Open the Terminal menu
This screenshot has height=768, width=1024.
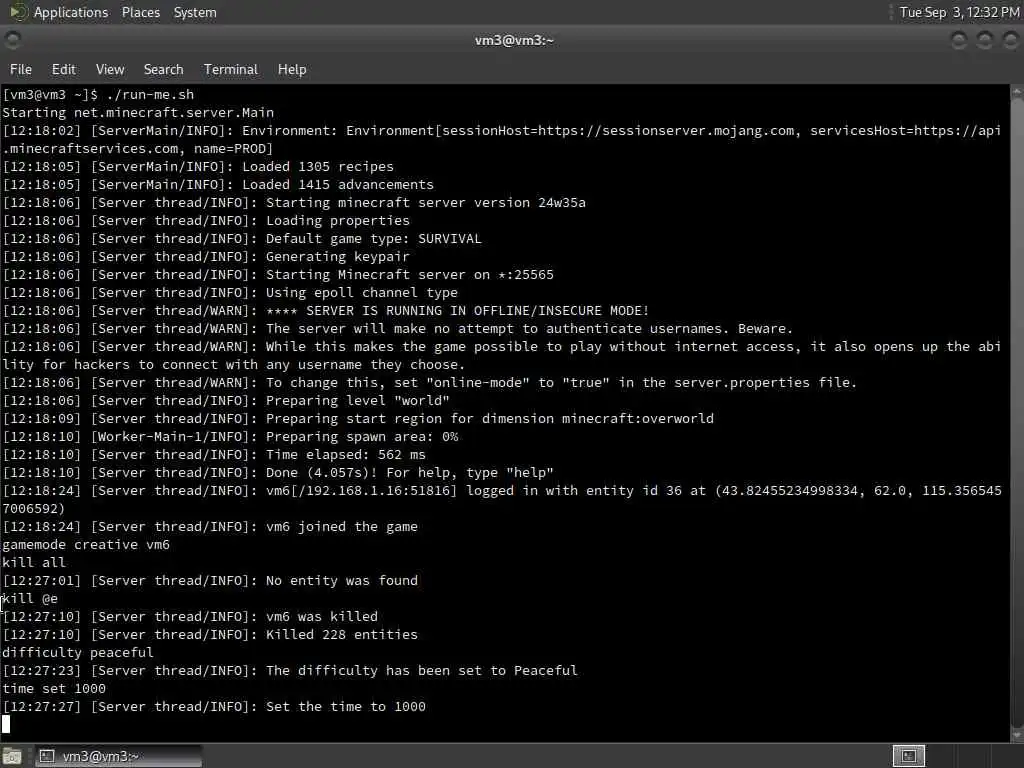pyautogui.click(x=231, y=69)
